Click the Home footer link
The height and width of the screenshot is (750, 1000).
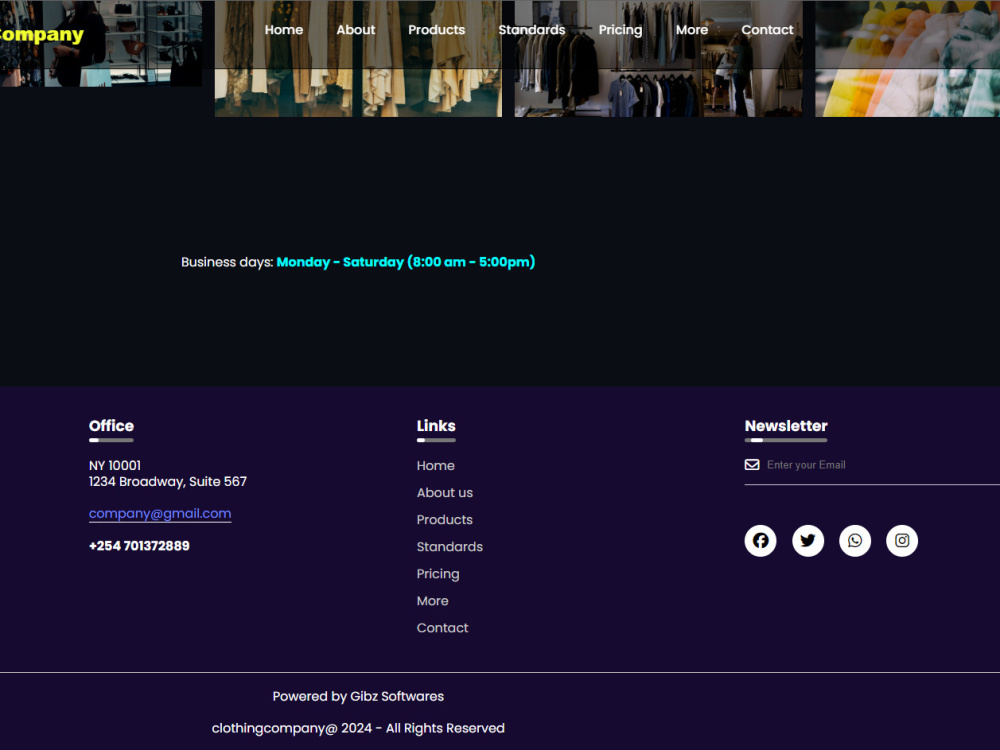point(436,466)
